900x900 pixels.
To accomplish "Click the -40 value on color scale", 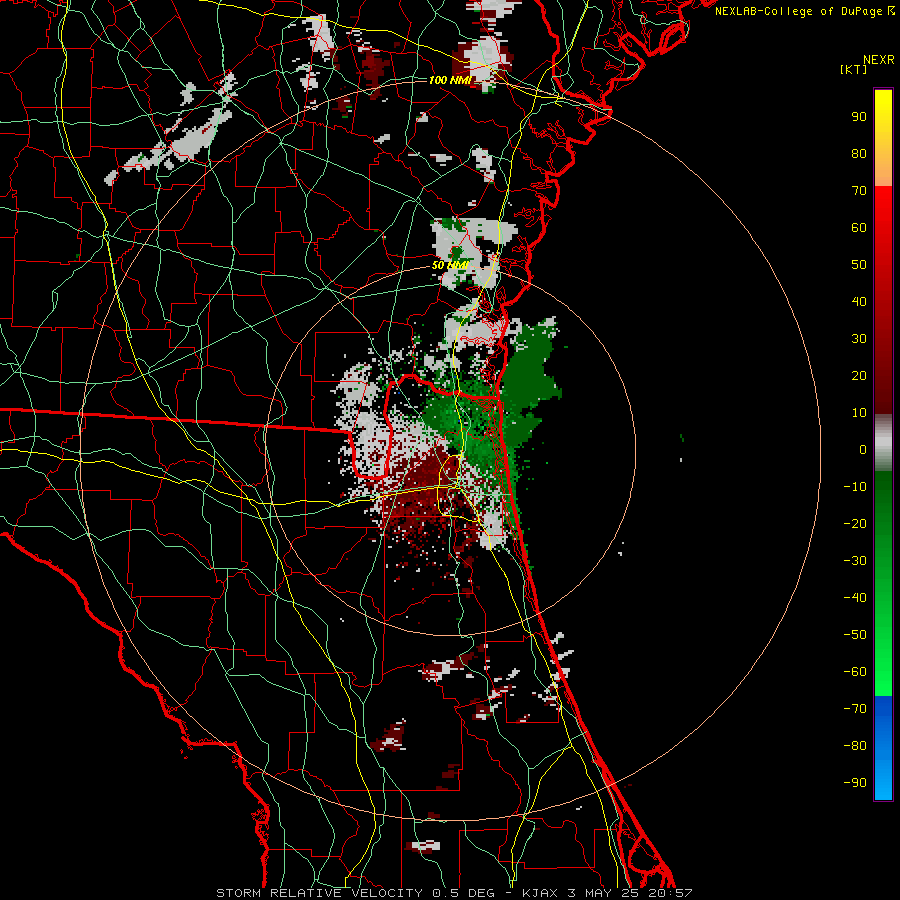I will (x=855, y=598).
